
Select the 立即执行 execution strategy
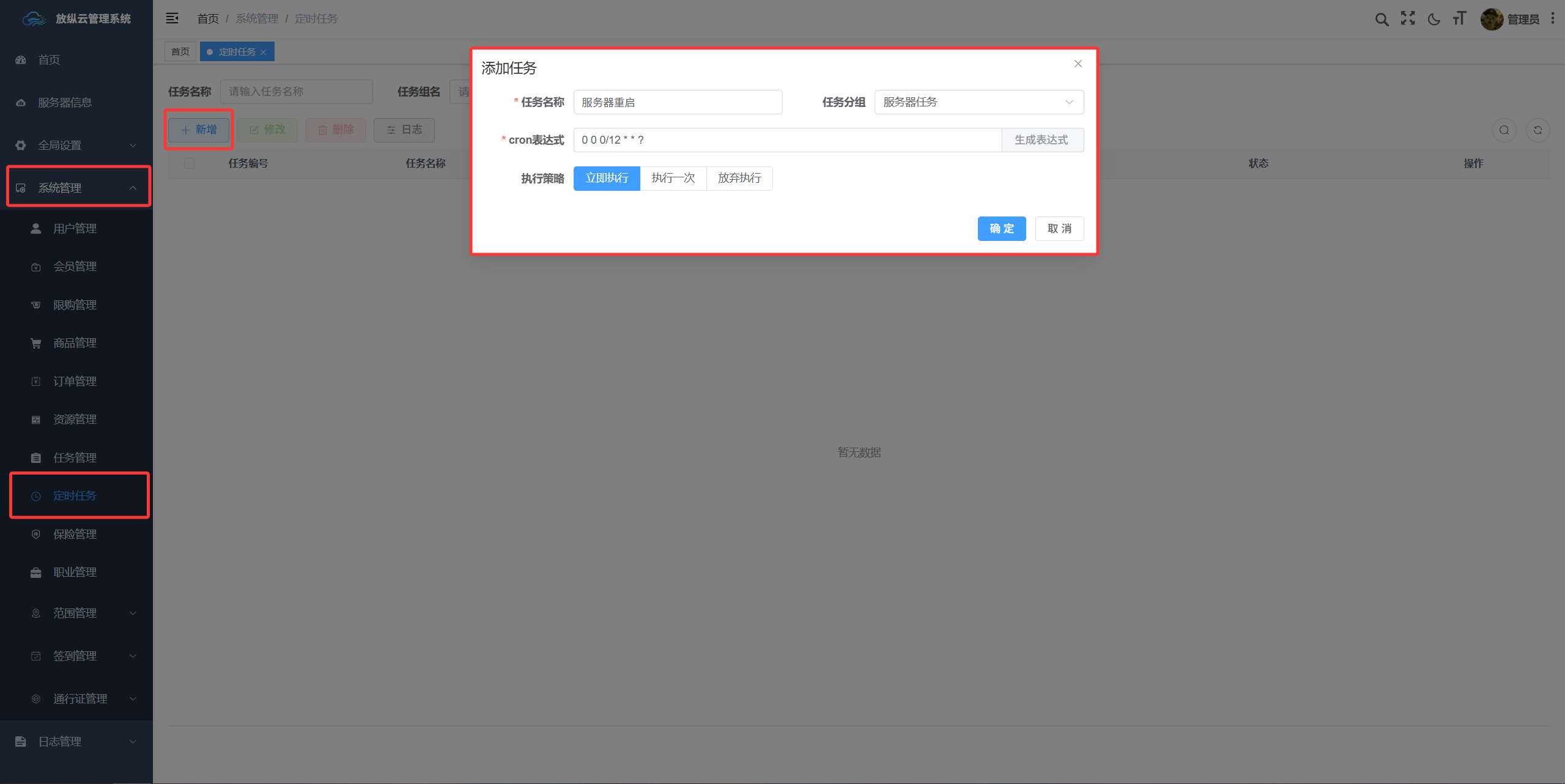[x=607, y=178]
